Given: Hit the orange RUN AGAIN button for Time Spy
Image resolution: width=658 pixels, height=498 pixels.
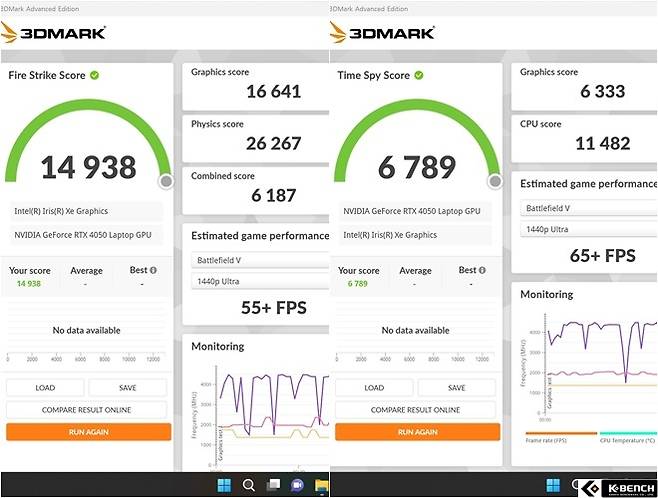Looking at the screenshot, I should point(416,432).
